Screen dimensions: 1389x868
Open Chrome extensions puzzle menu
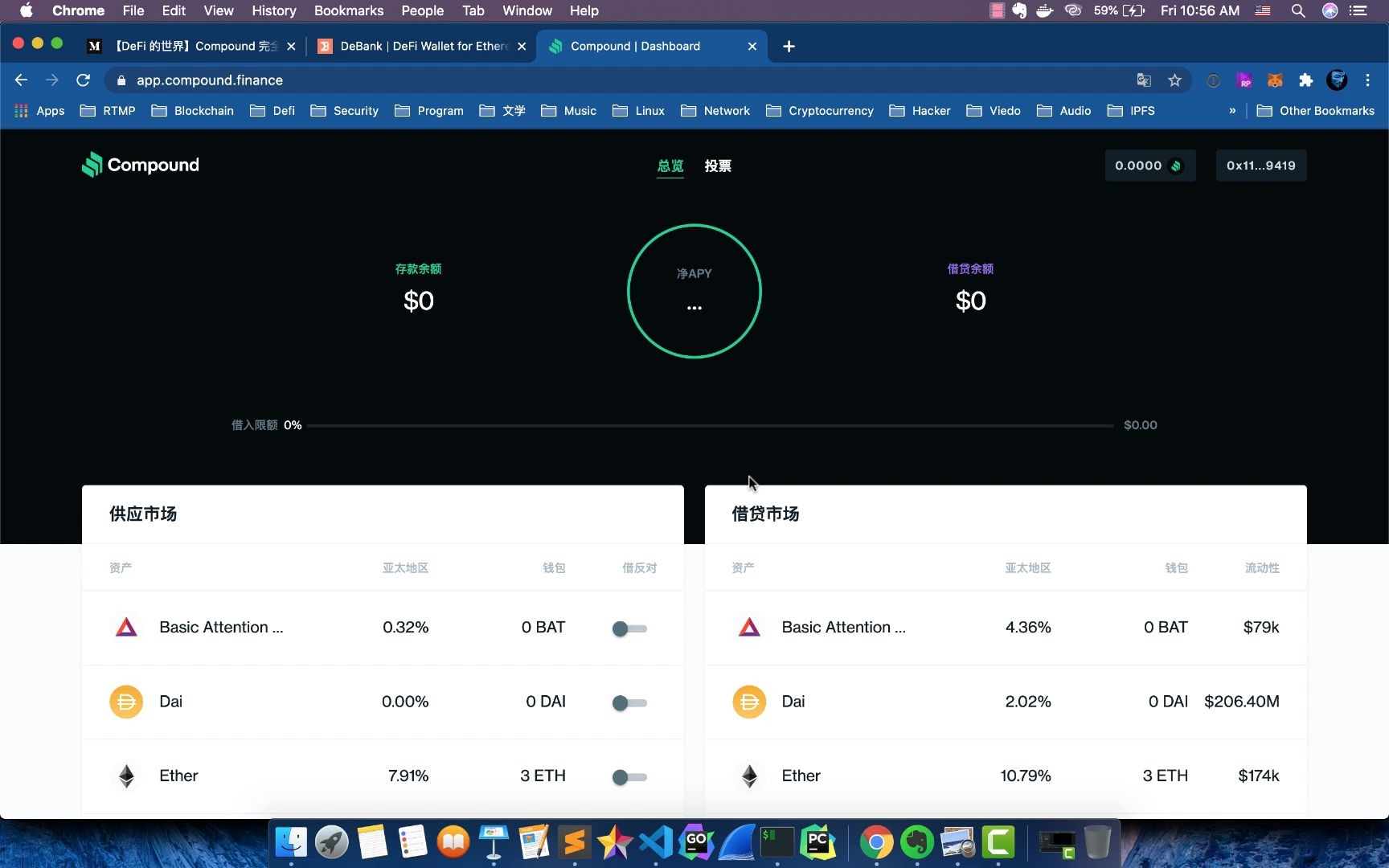tap(1305, 80)
